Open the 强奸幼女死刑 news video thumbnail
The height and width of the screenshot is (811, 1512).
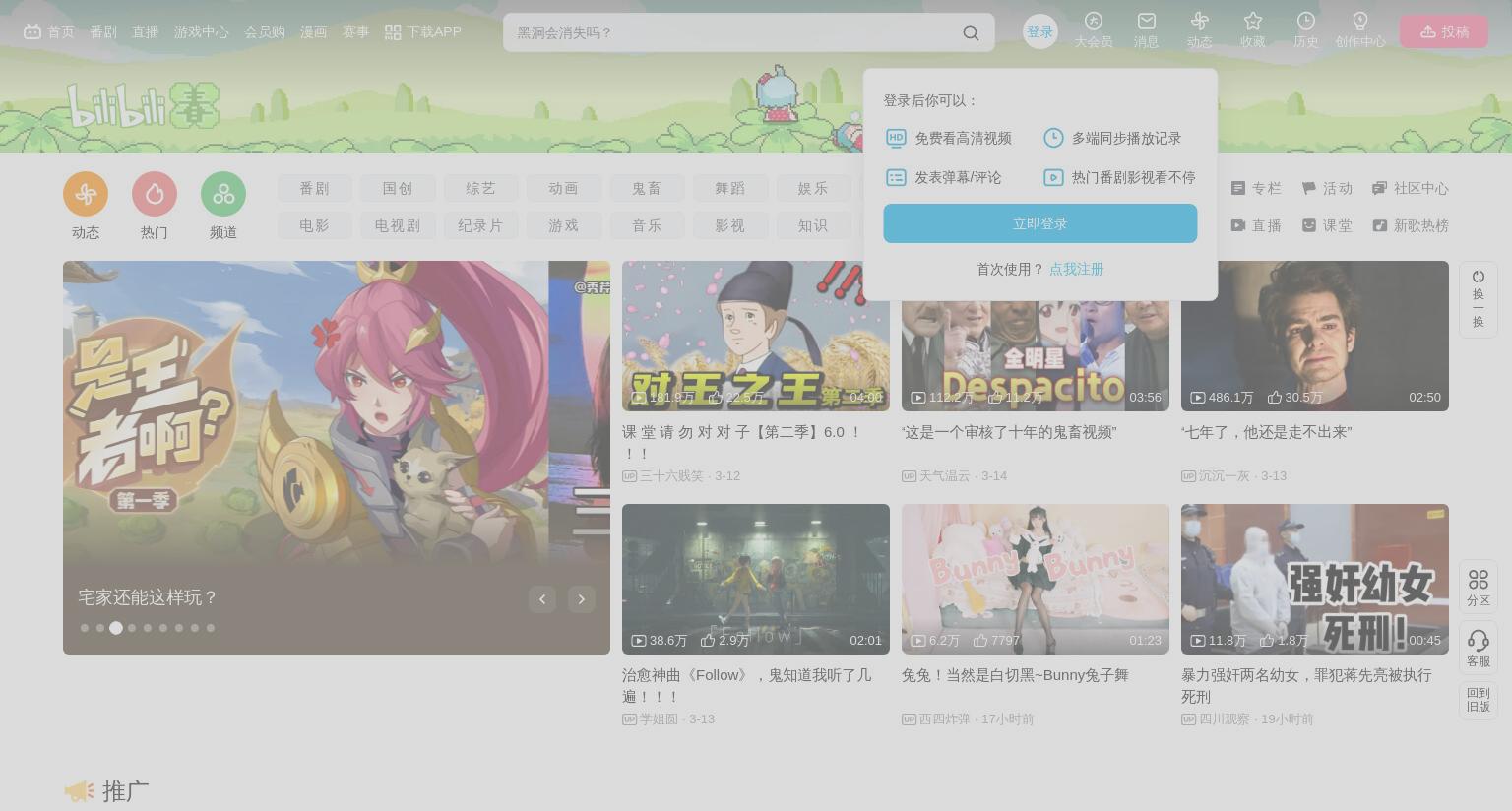pyautogui.click(x=1315, y=579)
